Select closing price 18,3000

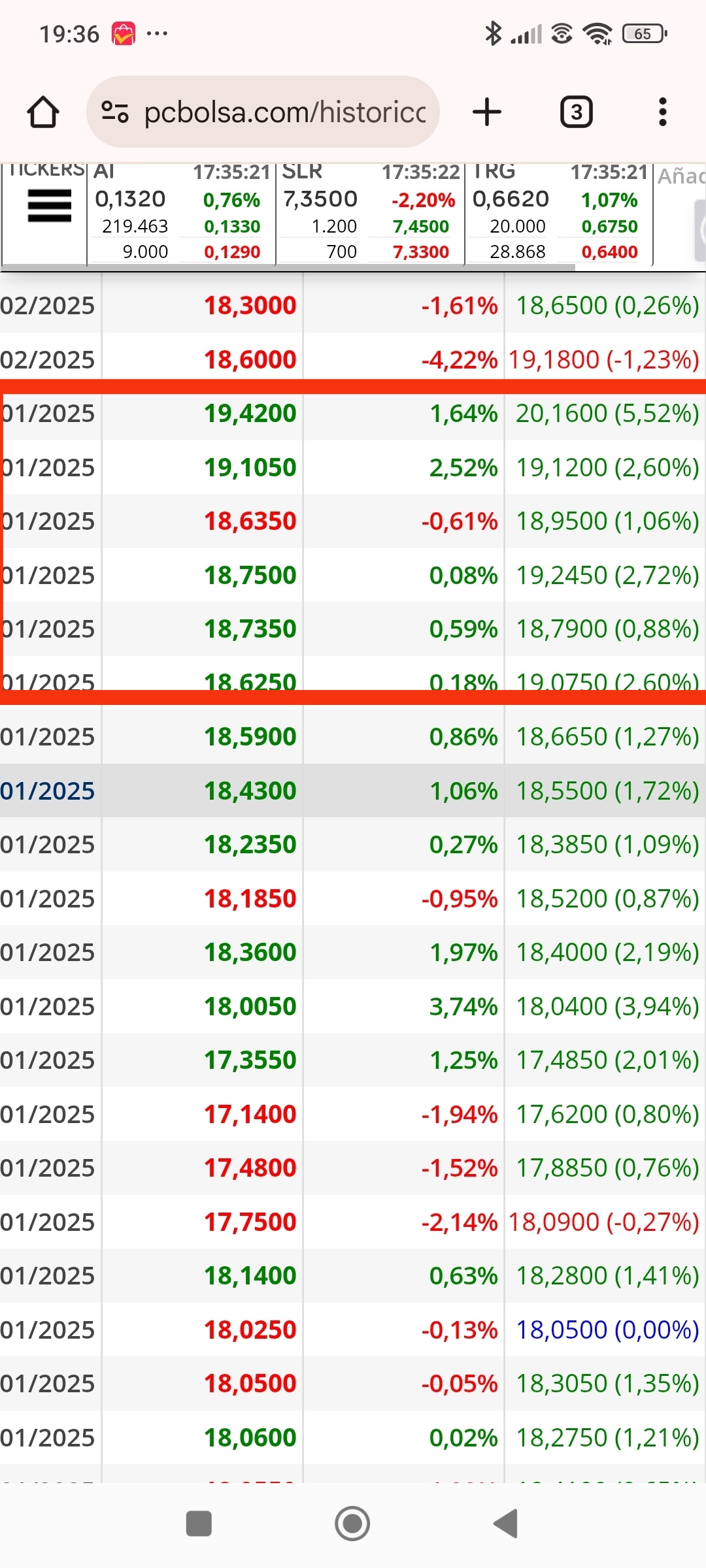(250, 306)
